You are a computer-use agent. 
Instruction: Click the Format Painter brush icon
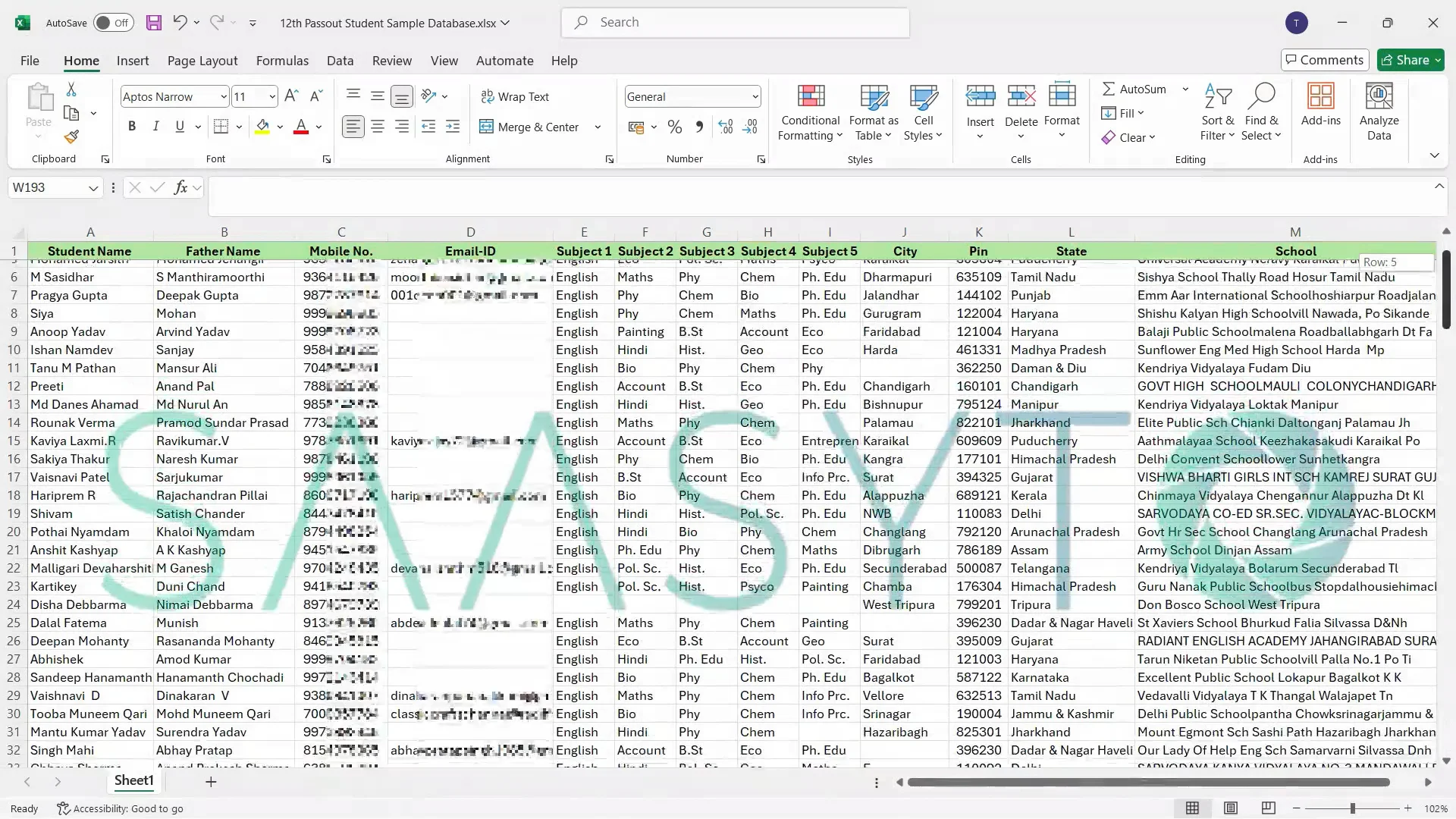(x=71, y=137)
